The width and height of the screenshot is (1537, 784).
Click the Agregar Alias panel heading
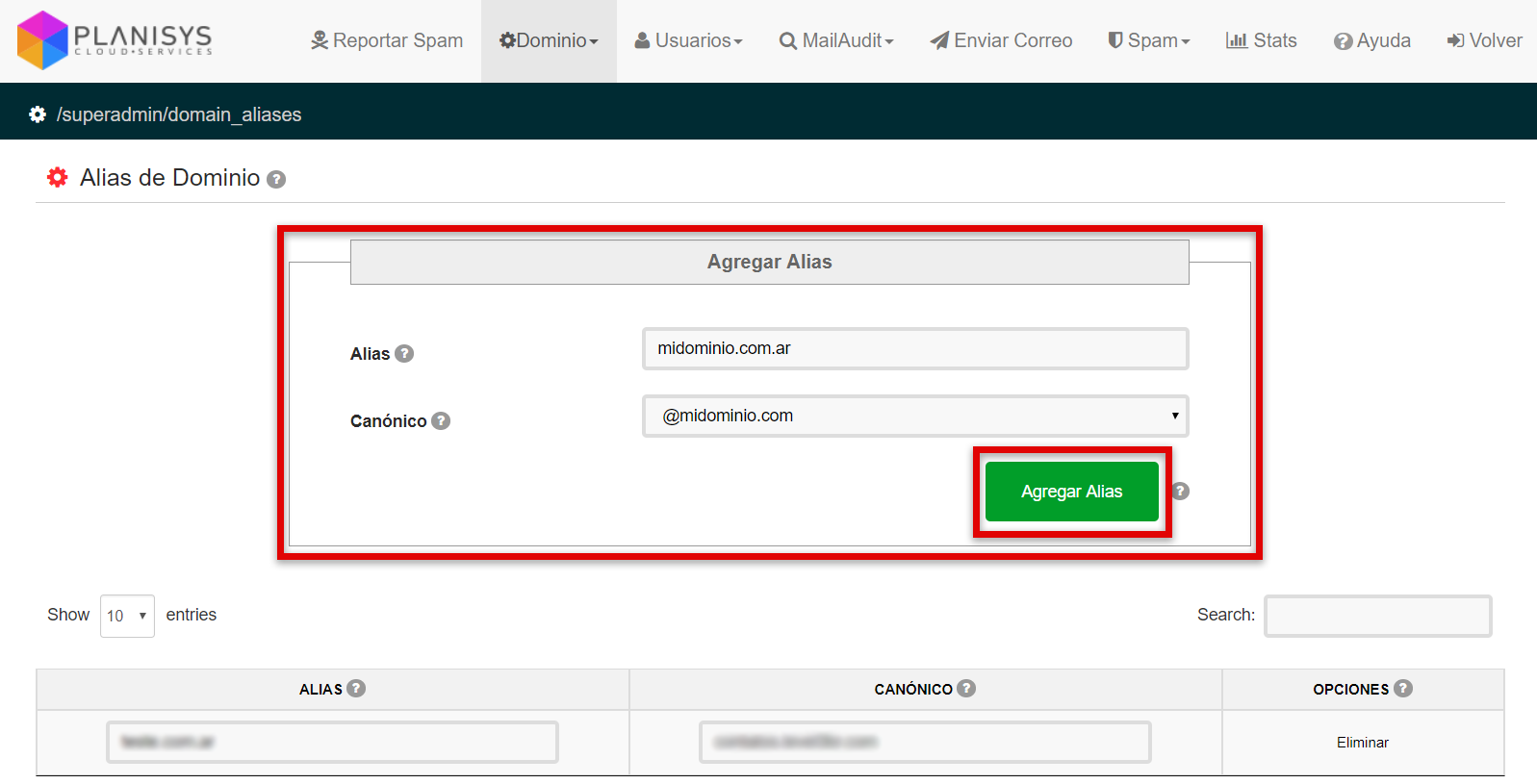(x=769, y=262)
